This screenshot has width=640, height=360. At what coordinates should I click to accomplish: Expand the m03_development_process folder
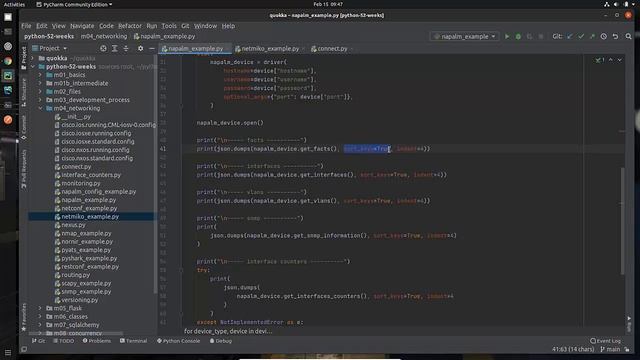tap(40, 100)
